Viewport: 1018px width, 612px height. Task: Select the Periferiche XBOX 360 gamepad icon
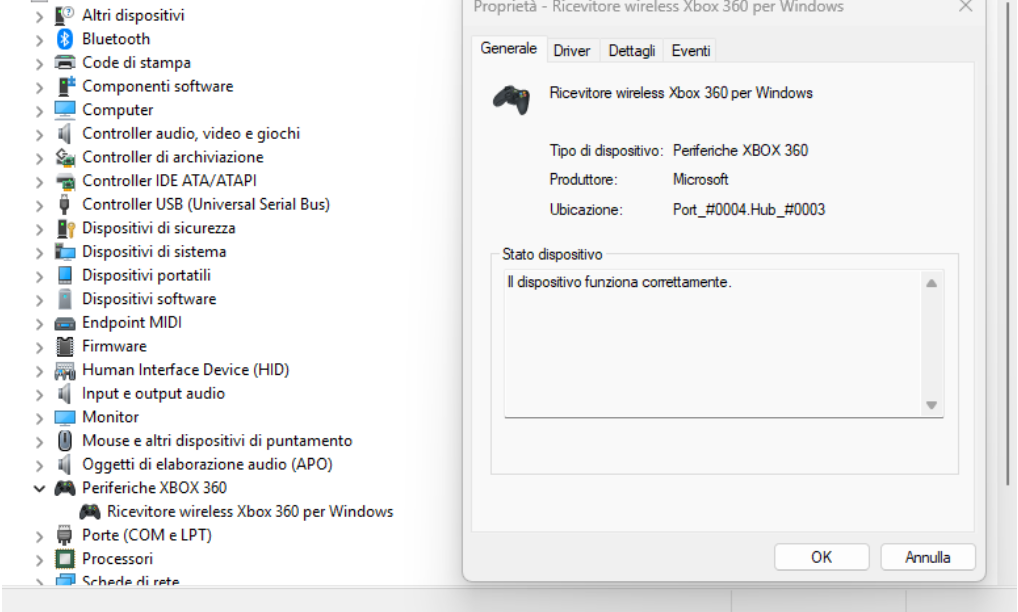click(65, 488)
